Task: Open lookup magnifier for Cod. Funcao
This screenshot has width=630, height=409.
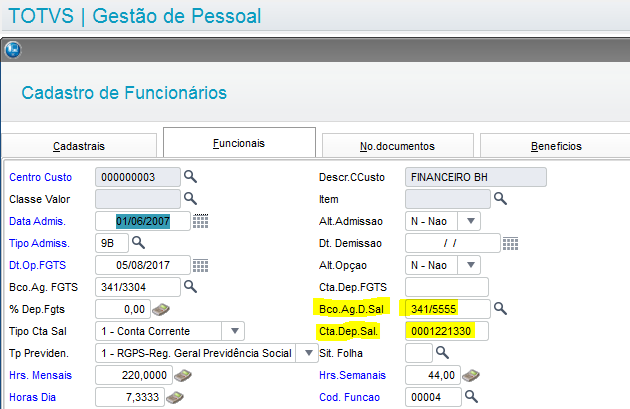Action: (x=471, y=397)
